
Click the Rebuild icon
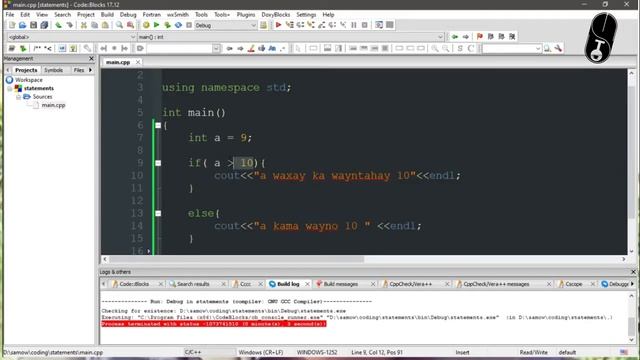click(x=178, y=25)
